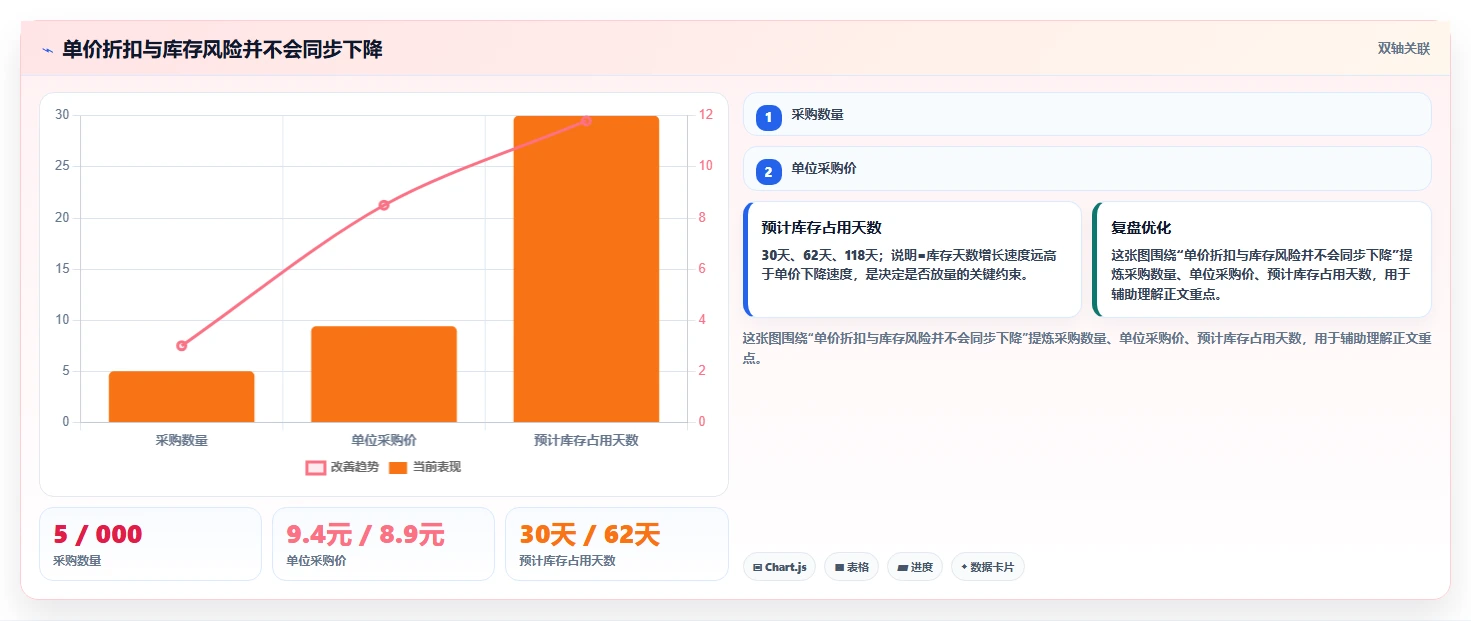Click the line point atop 预计库存占用天数 bar
The width and height of the screenshot is (1471, 621).
(x=586, y=121)
